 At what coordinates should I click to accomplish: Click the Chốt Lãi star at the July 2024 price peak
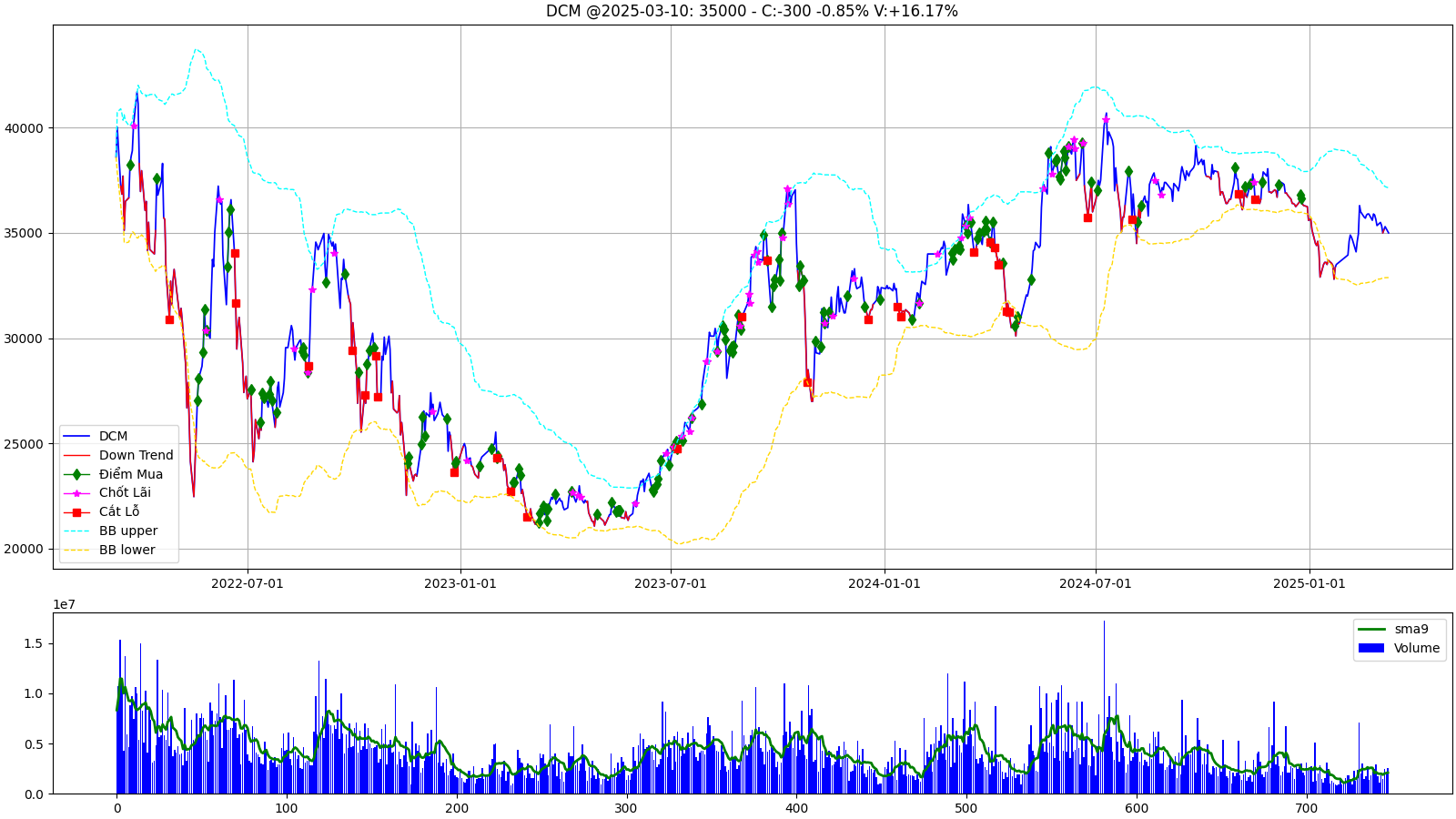pyautogui.click(x=1106, y=119)
